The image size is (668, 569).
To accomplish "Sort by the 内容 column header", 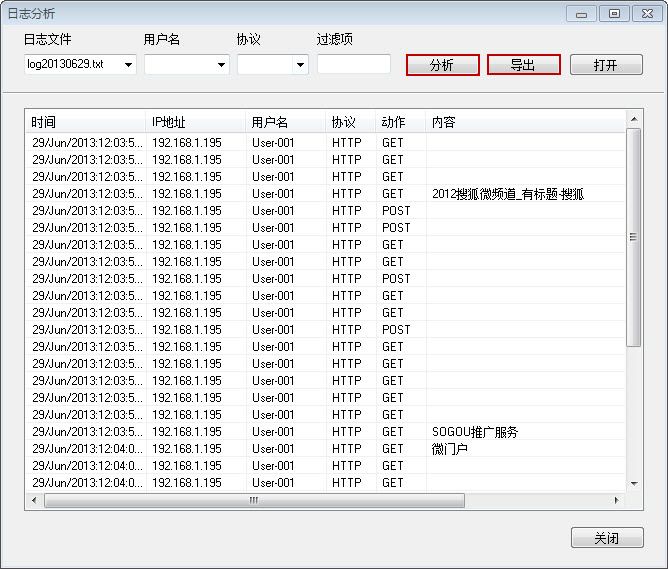I will click(525, 122).
